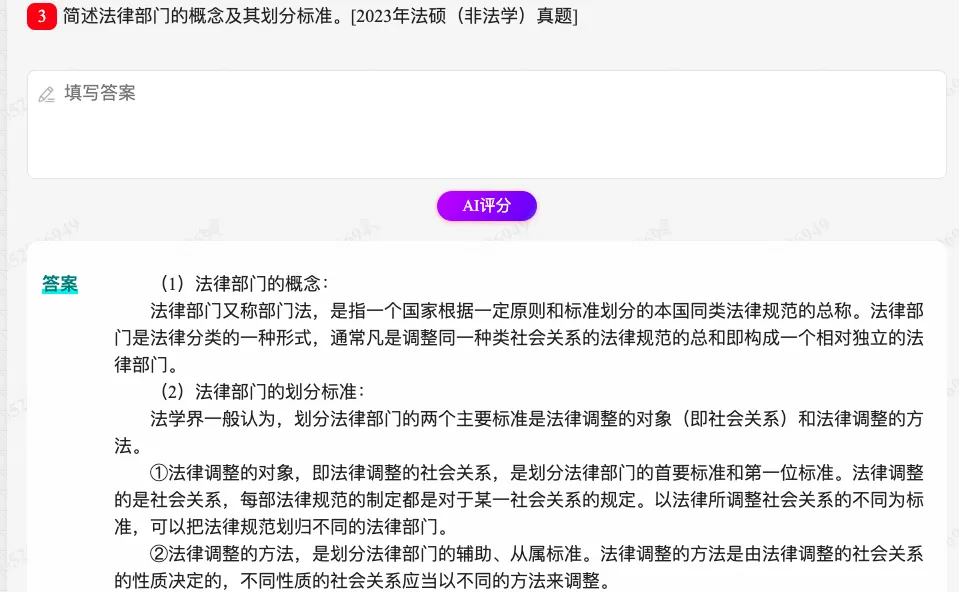Click the paragraph starting ①法律调整的对象
959x592 pixels.
519,500
